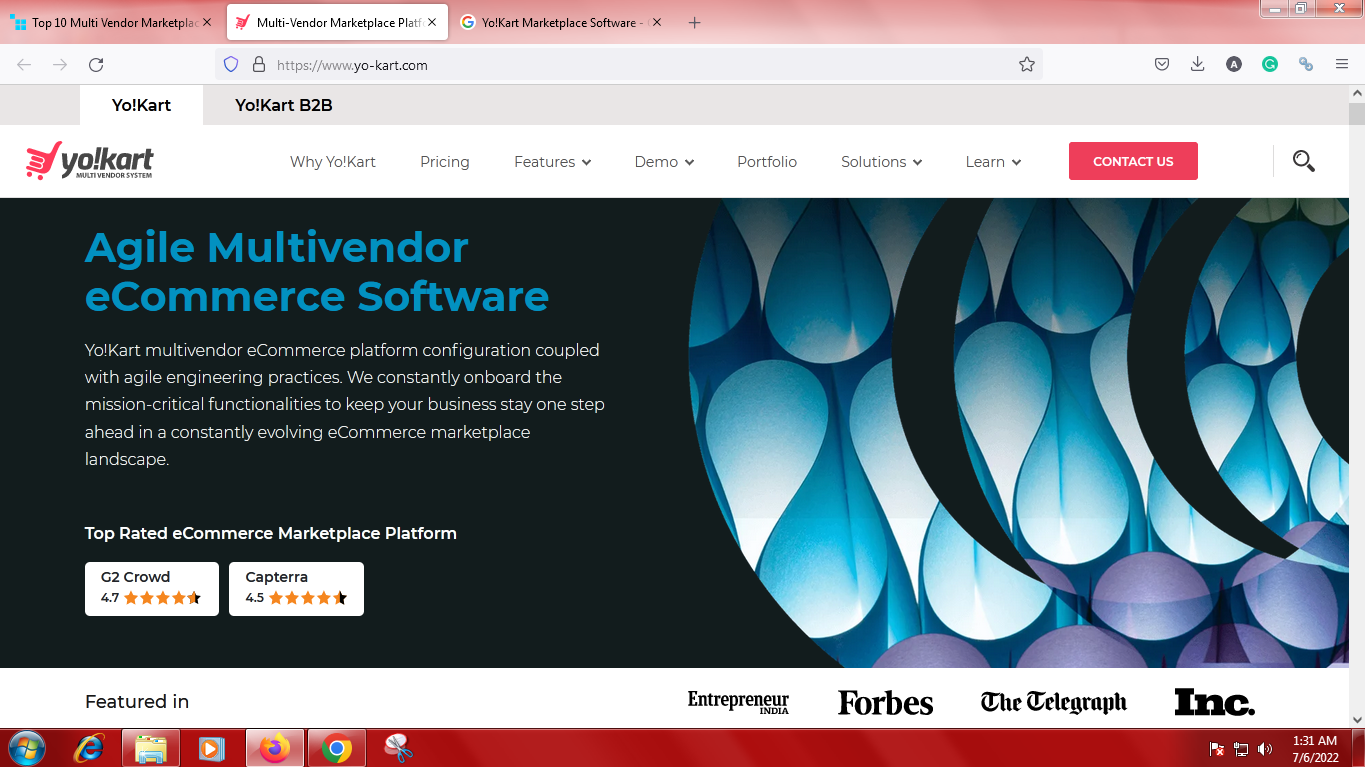Image resolution: width=1365 pixels, height=767 pixels.
Task: Click the Entrepreneur India logo
Action: [738, 702]
